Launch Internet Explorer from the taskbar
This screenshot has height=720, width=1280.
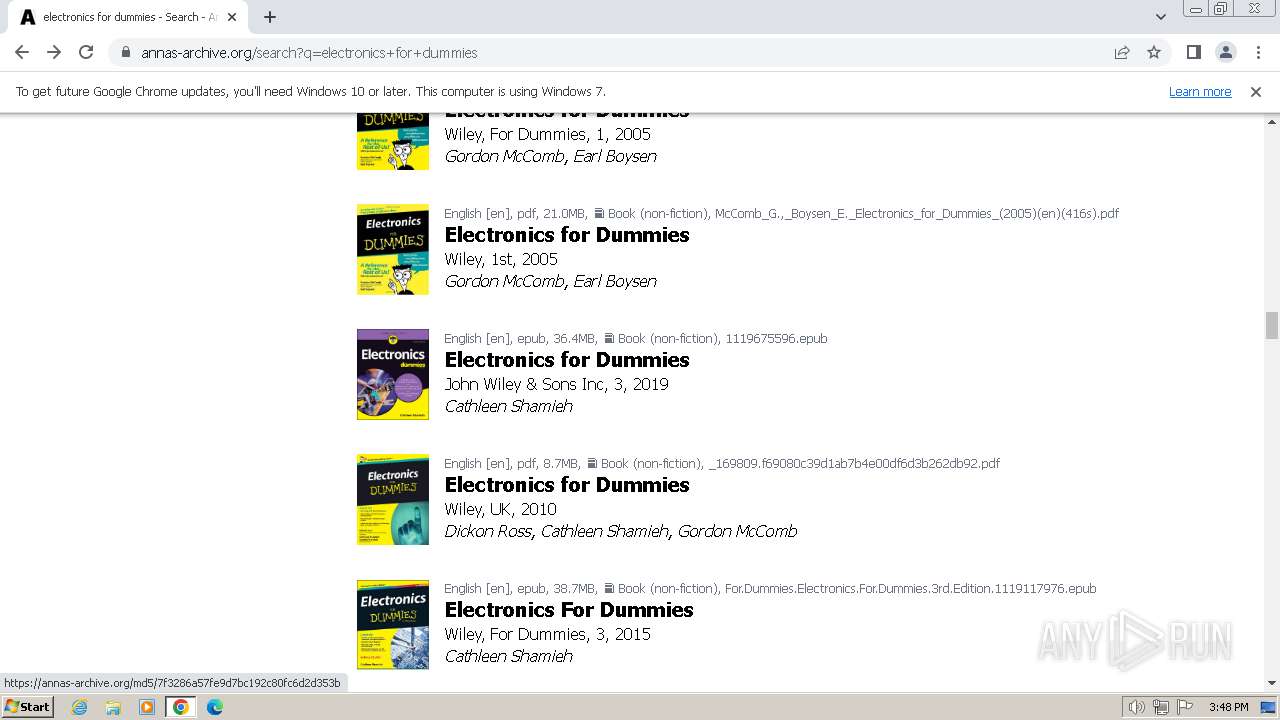(79, 707)
